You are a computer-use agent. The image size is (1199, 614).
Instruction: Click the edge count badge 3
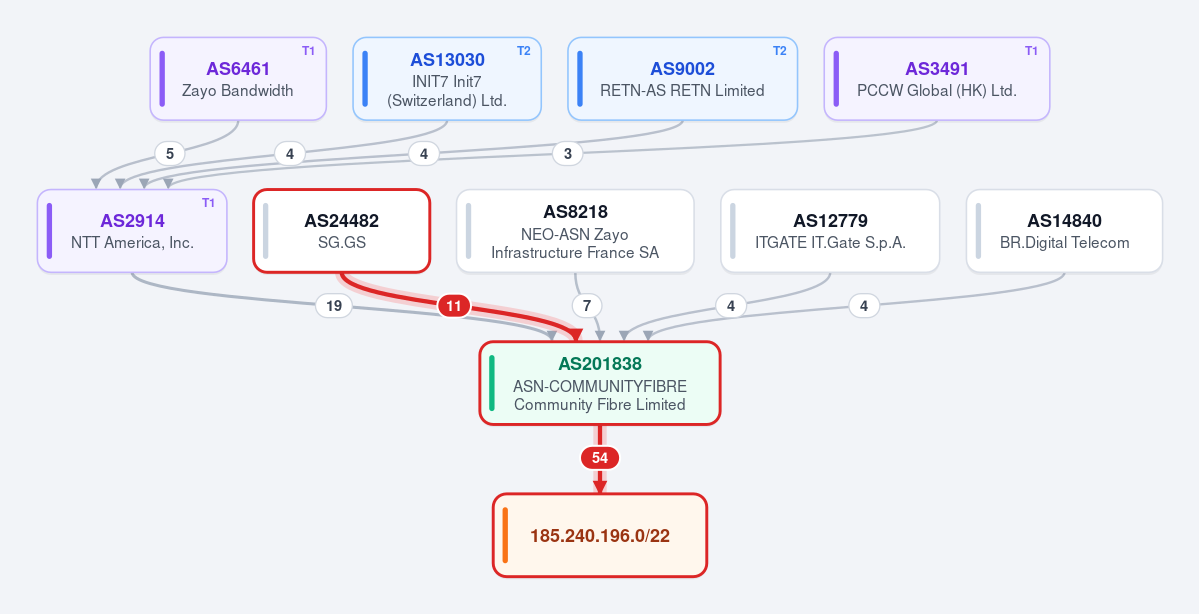567,154
